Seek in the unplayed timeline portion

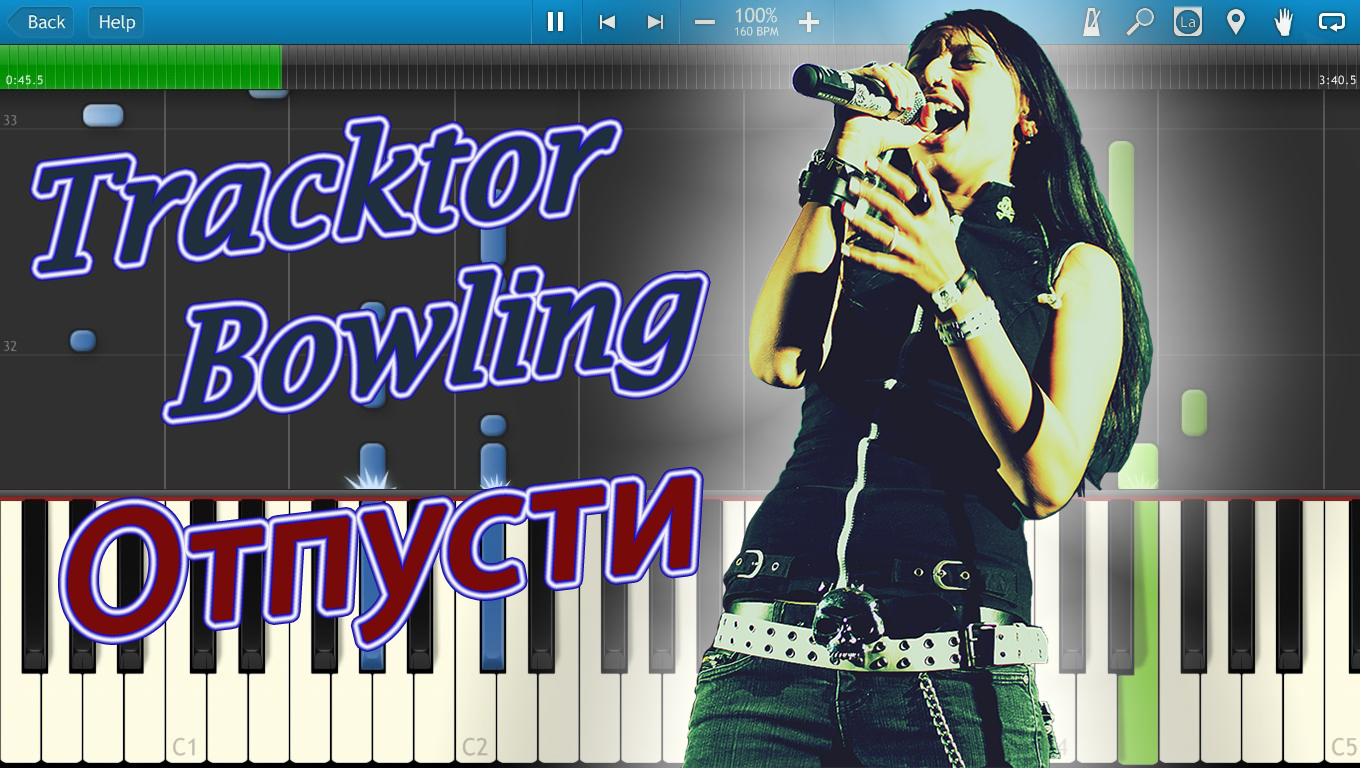pos(820,67)
